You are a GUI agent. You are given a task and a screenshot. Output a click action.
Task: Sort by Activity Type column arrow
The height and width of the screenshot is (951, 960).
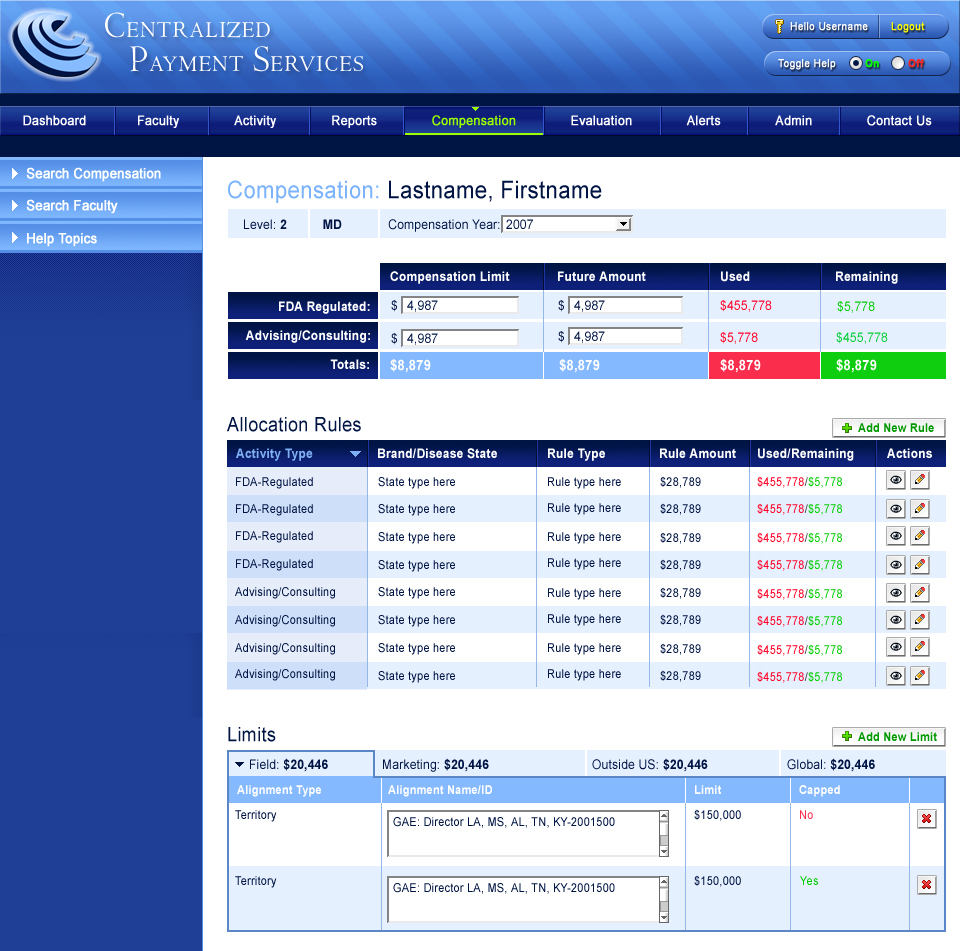(x=355, y=454)
